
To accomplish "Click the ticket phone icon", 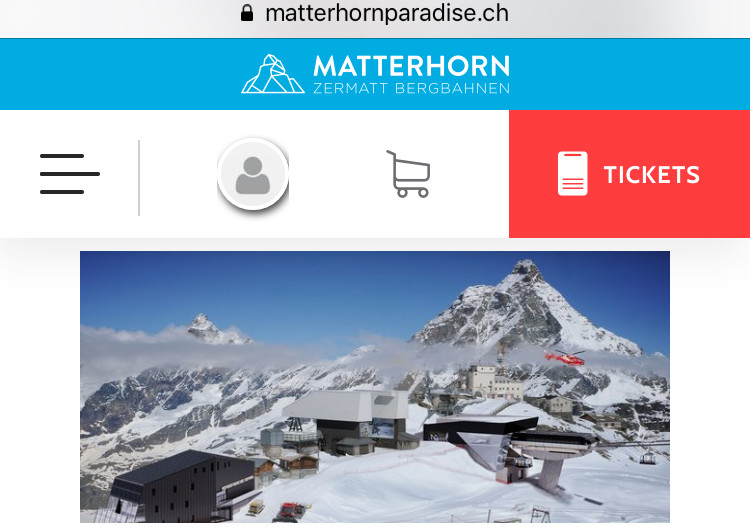I will click(573, 174).
